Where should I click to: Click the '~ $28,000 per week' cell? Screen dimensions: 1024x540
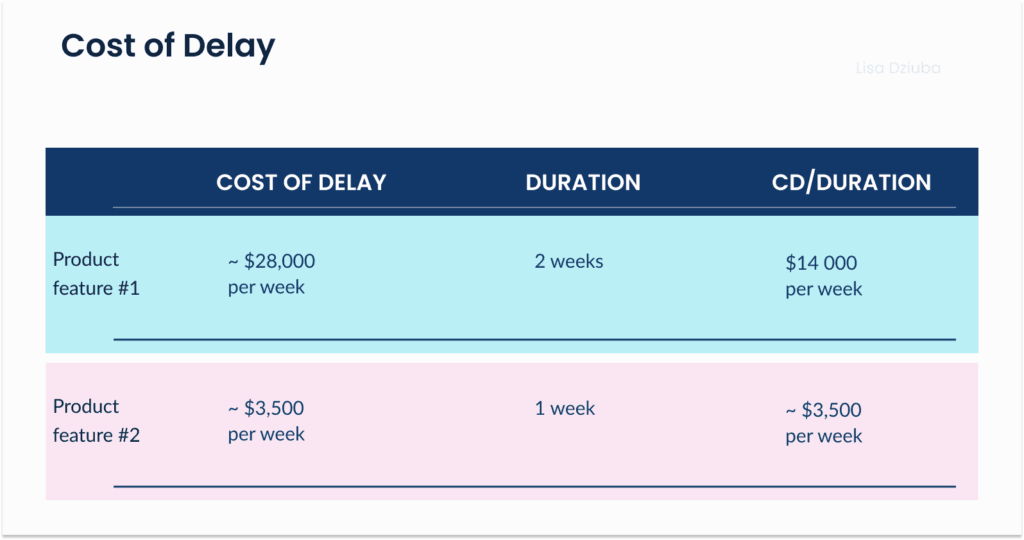click(x=271, y=274)
